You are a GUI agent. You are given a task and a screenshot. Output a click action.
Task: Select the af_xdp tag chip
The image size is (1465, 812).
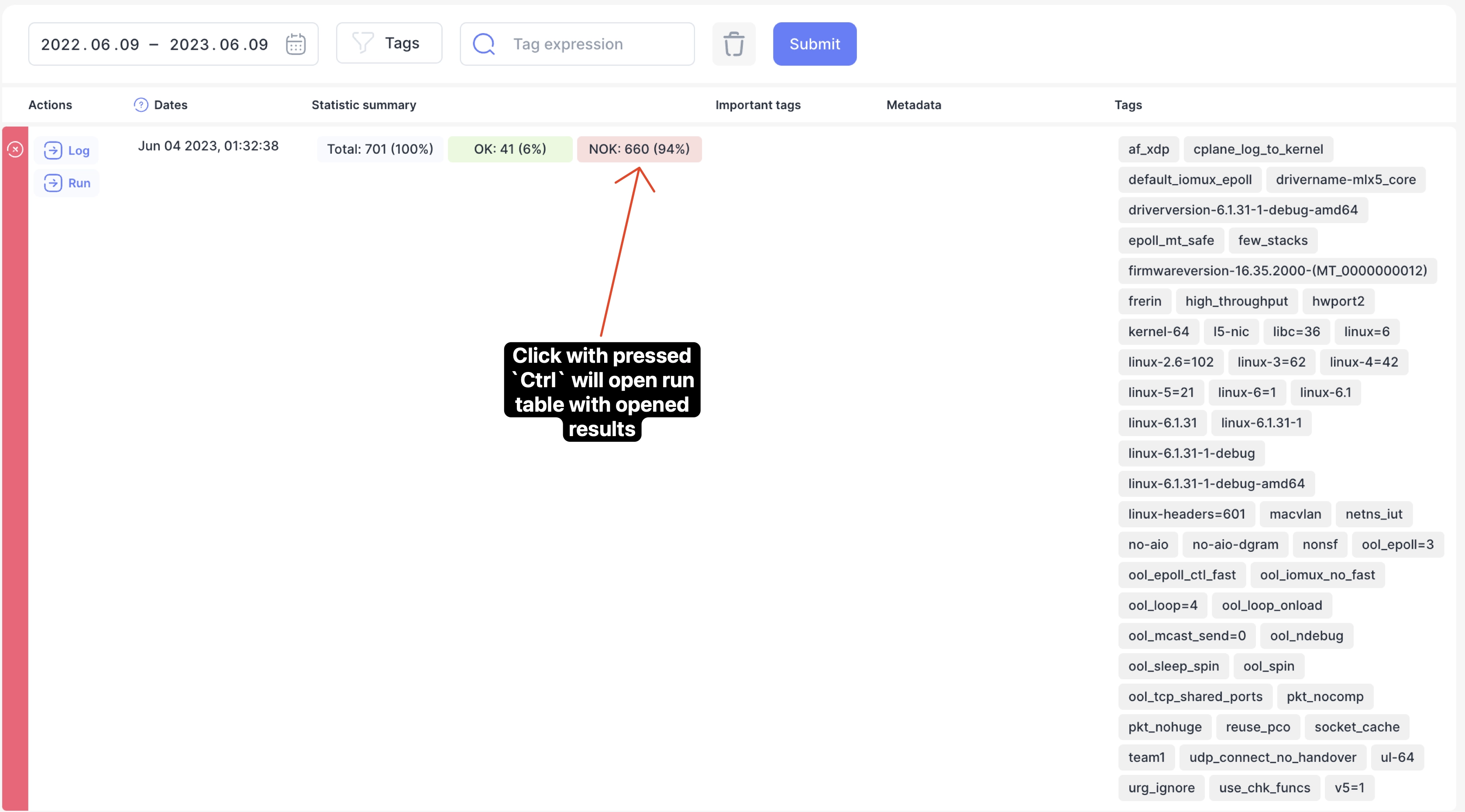(1148, 150)
